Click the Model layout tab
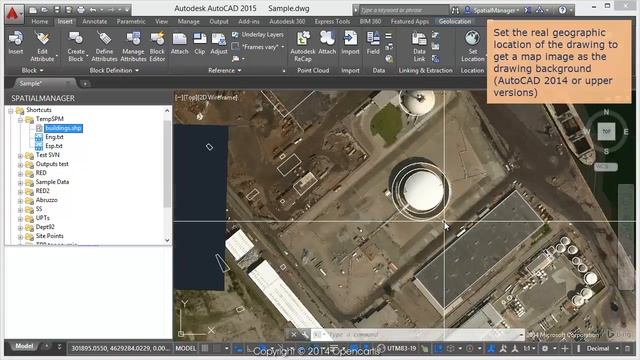The height and width of the screenshot is (360, 640). [24, 346]
